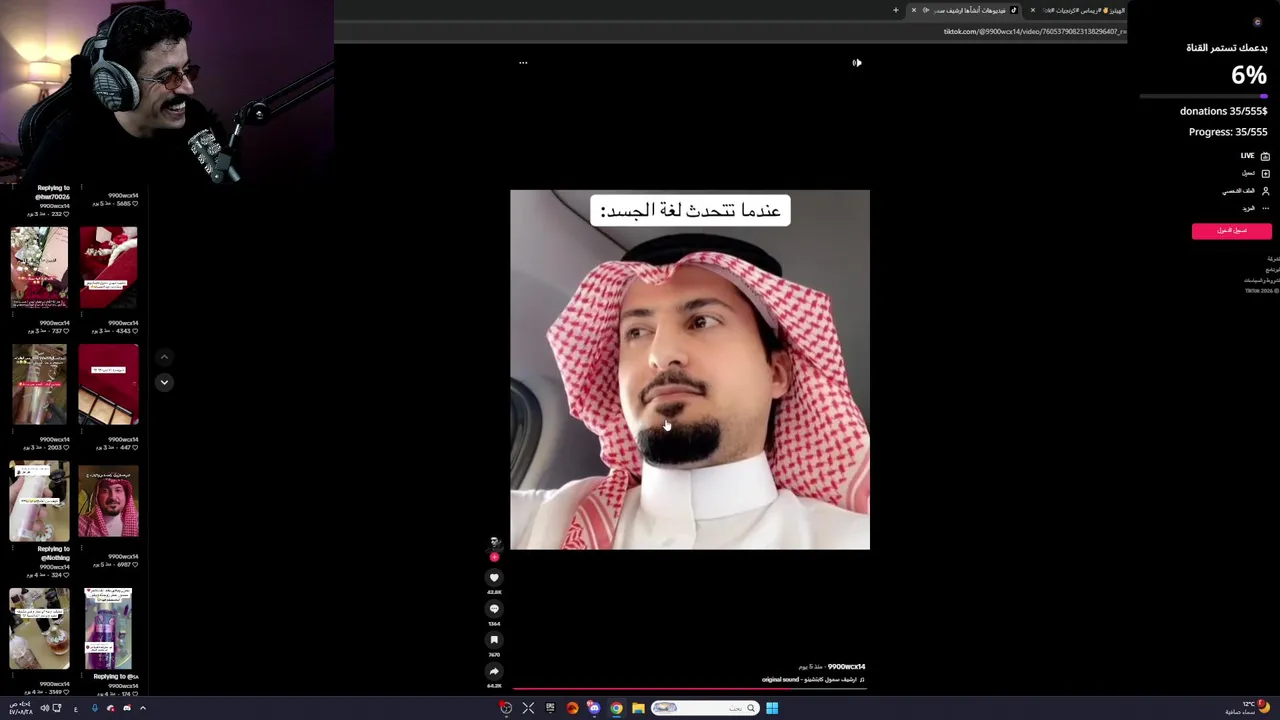Click the 'Progress: 35/555' text
This screenshot has height=720, width=1280.
click(x=1228, y=132)
